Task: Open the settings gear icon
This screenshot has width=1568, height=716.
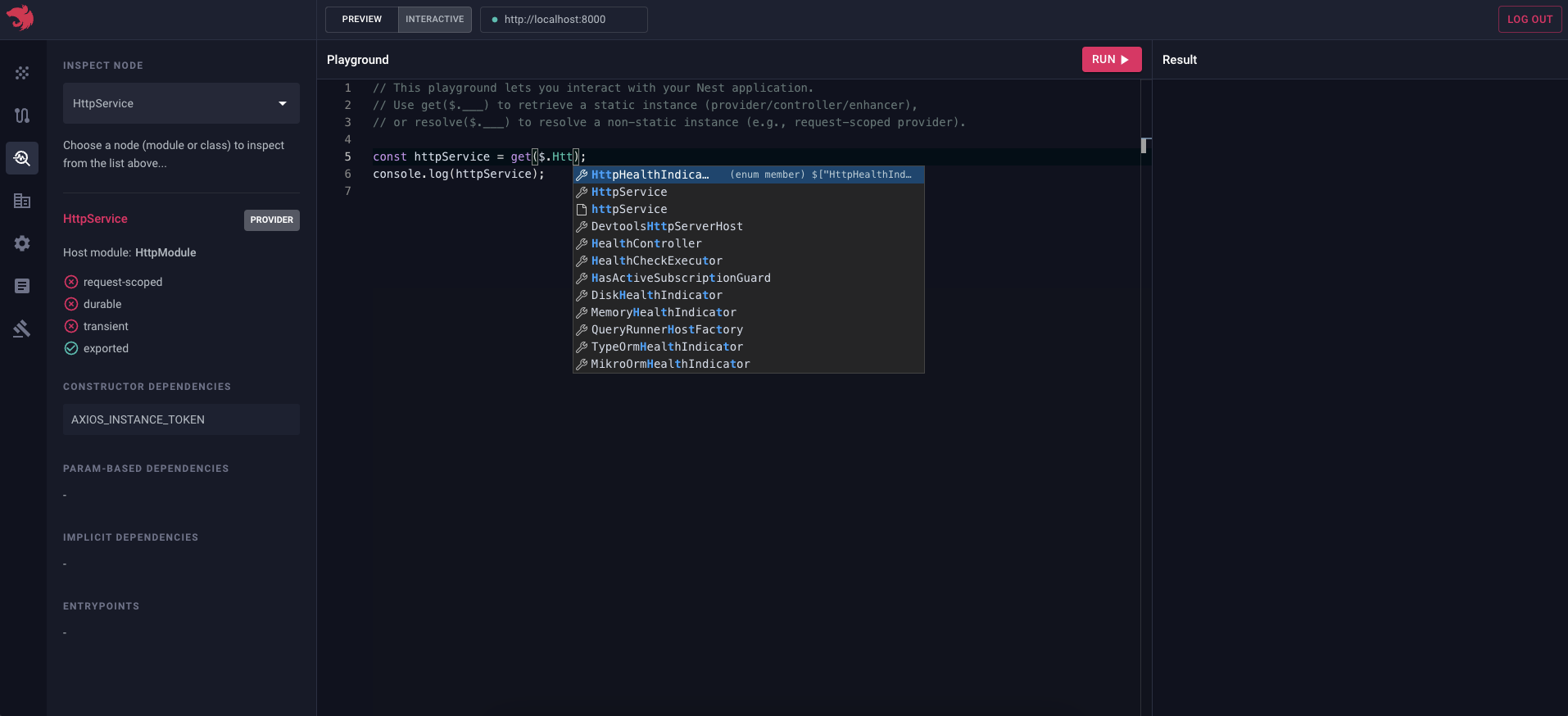Action: tap(22, 243)
